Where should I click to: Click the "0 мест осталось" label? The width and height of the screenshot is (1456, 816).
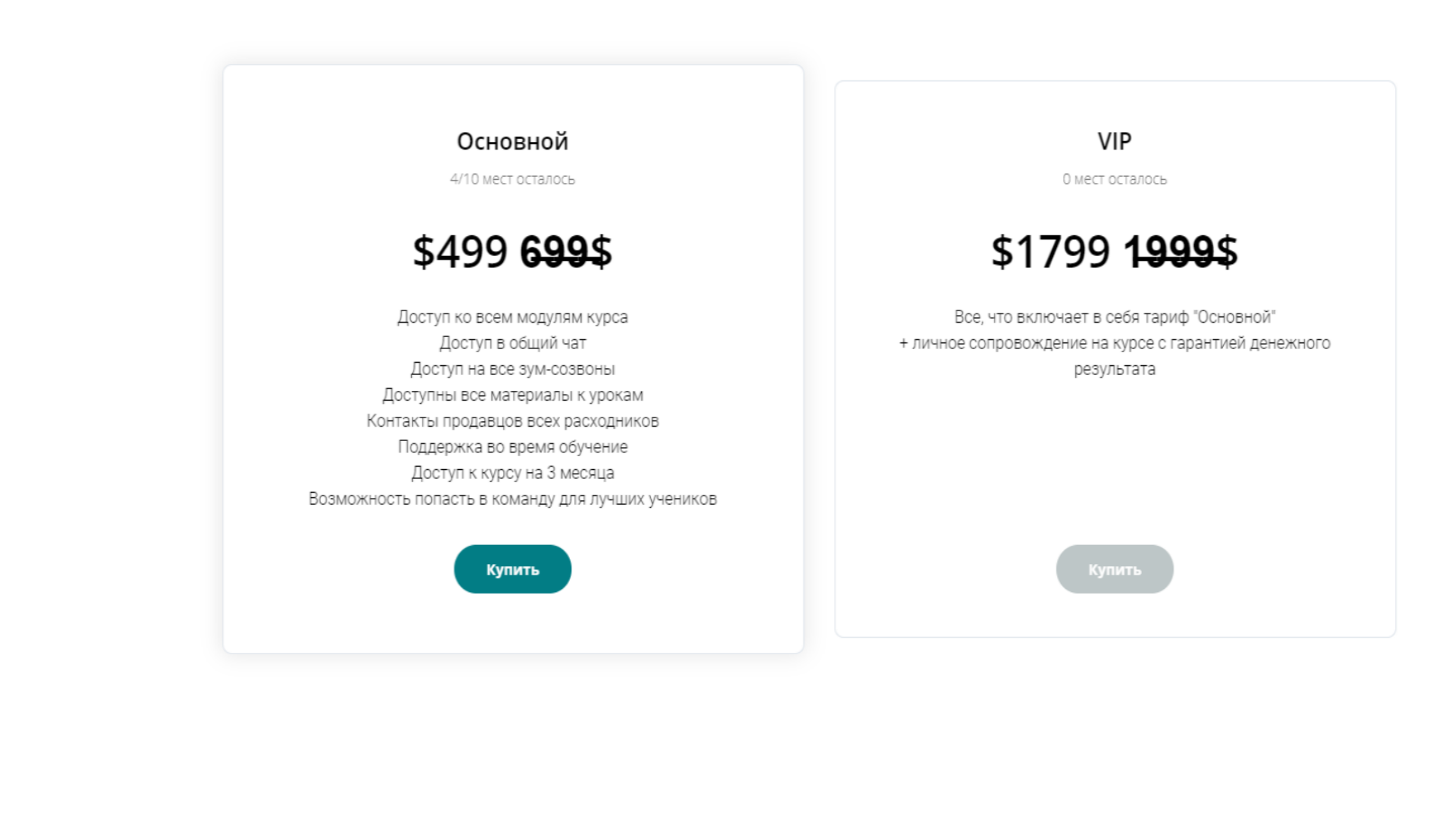pyautogui.click(x=1114, y=179)
